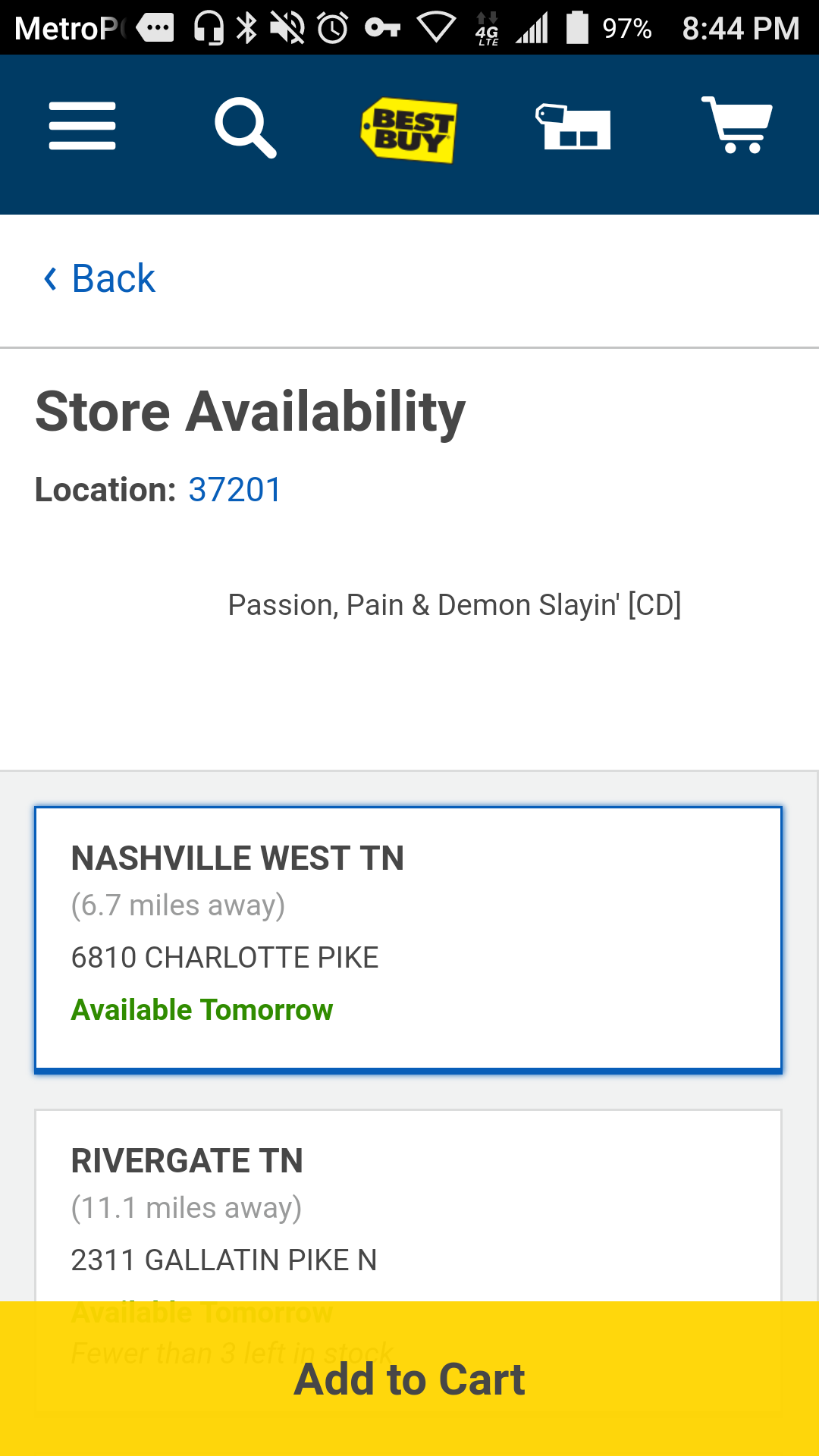Tap the battery indicator icon

point(578,27)
